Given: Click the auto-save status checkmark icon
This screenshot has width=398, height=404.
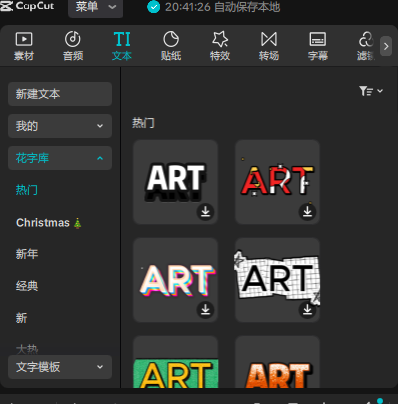Looking at the screenshot, I should click(154, 7).
